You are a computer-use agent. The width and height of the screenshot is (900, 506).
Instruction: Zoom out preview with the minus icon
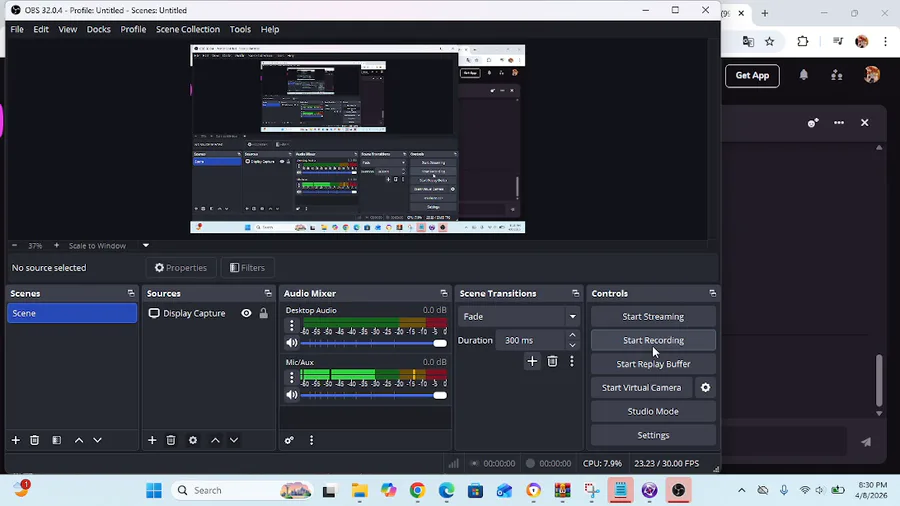pos(14,246)
